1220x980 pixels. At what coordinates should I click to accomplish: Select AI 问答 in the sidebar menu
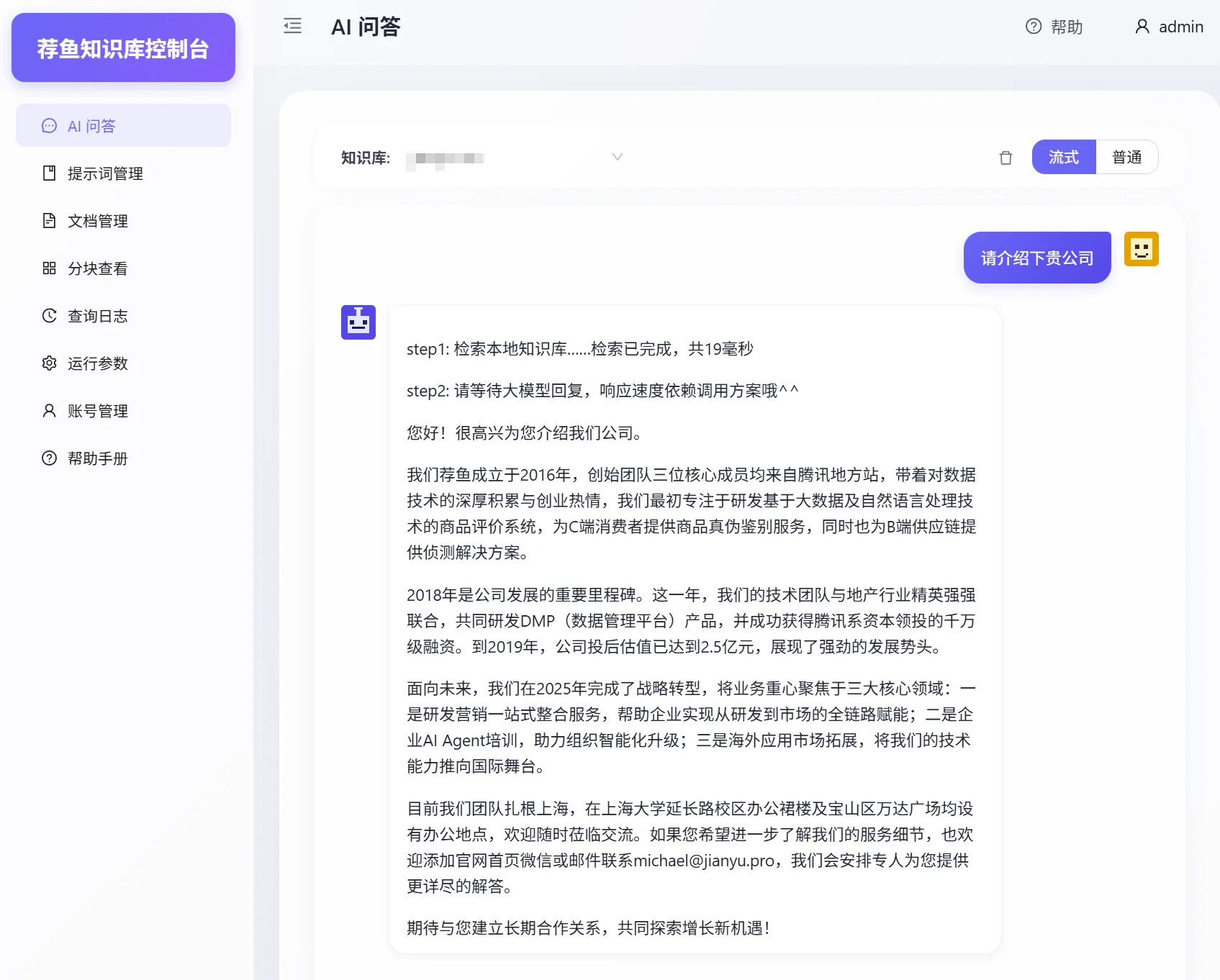[x=90, y=125]
